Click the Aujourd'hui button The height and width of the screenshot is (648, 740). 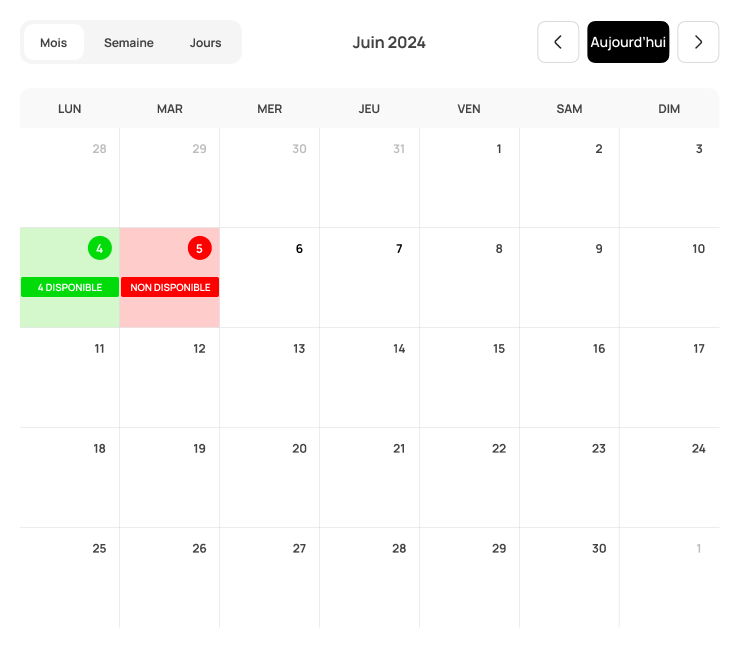pos(628,42)
